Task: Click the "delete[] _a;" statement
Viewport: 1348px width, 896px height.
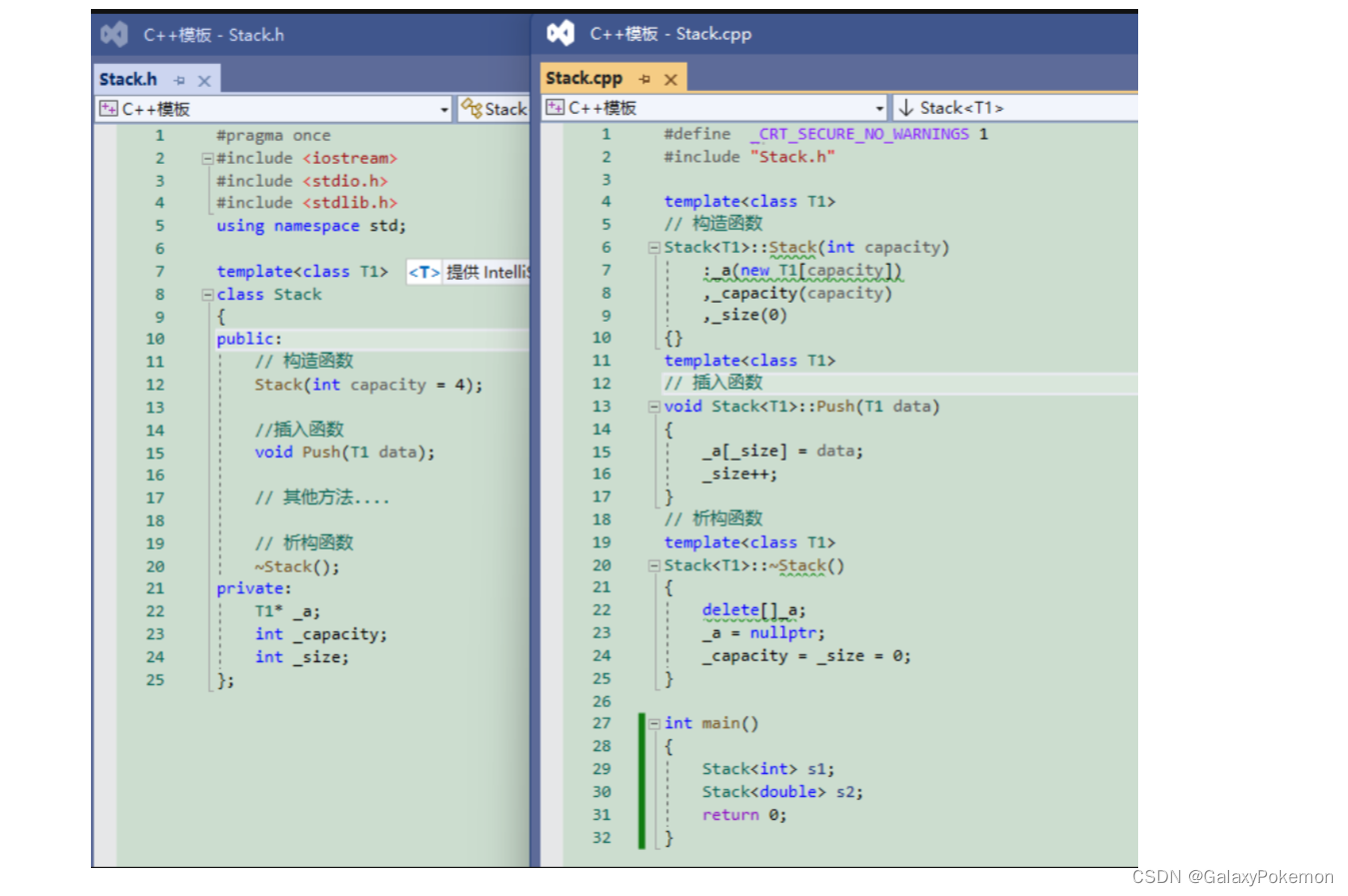Action: (753, 610)
